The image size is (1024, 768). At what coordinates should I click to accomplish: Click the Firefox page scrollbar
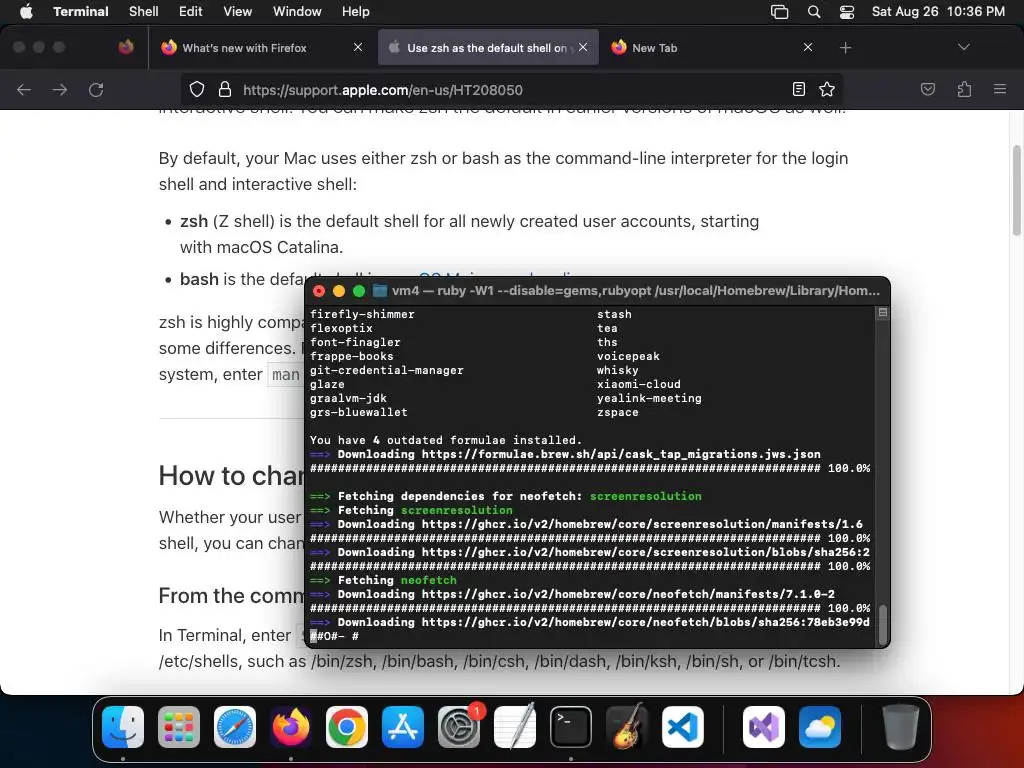[x=1016, y=190]
